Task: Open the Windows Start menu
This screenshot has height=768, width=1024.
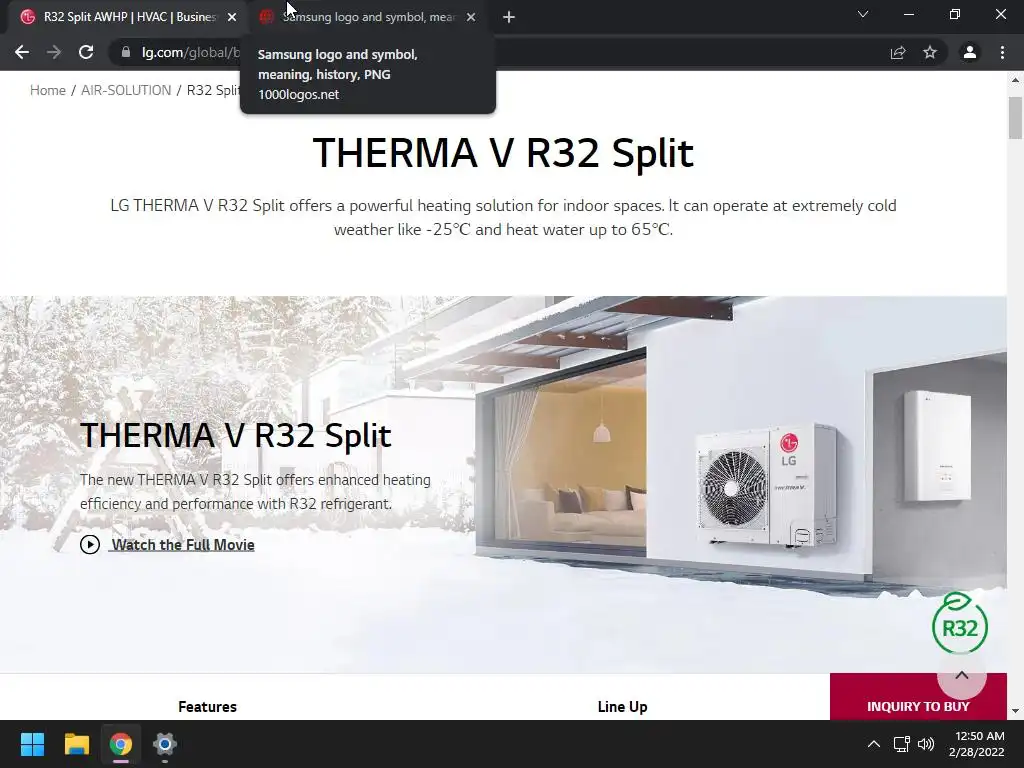Action: [x=32, y=744]
